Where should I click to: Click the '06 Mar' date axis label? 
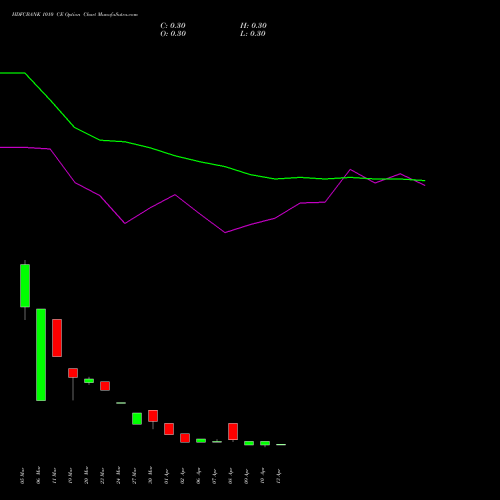coord(38,476)
